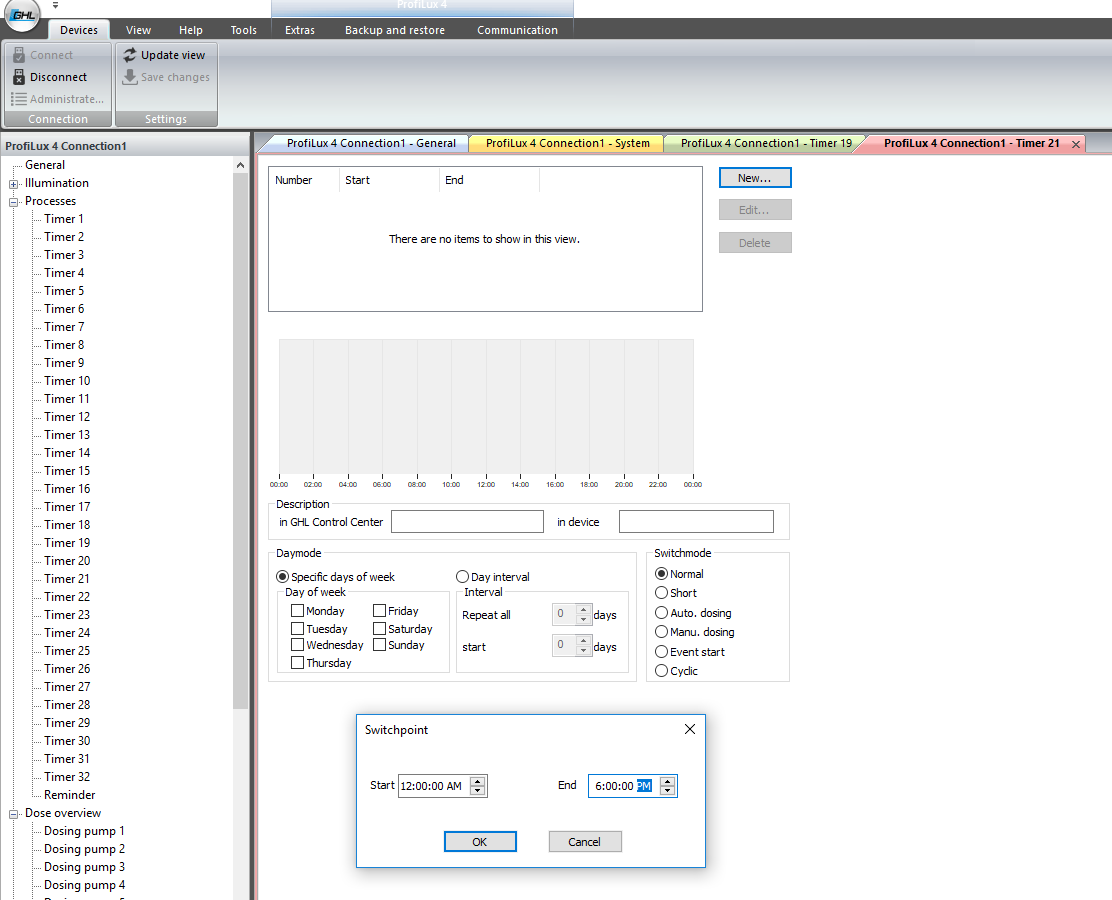
Task: Select the Short switchmode
Action: 661,593
